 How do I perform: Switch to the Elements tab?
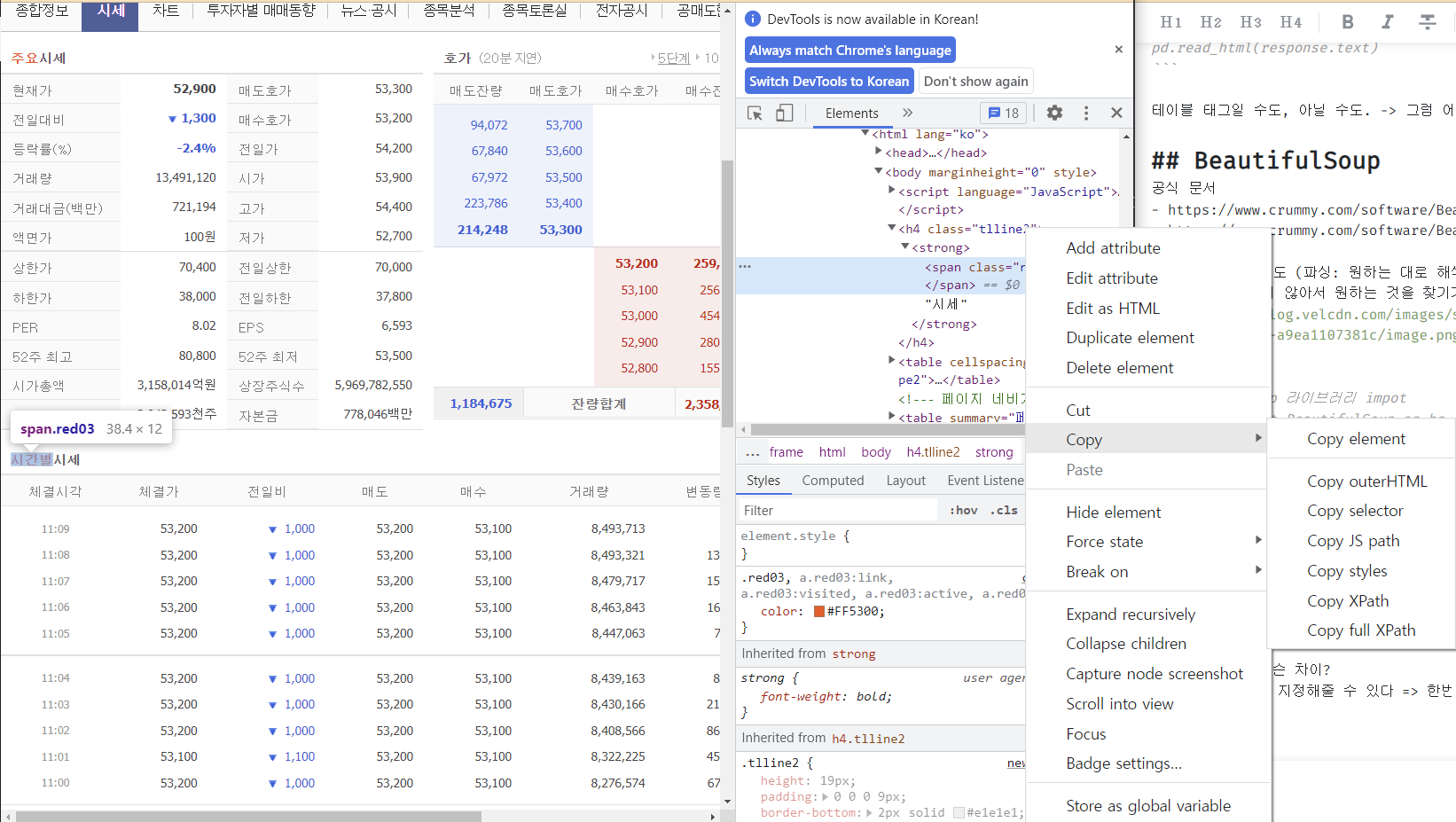[851, 113]
